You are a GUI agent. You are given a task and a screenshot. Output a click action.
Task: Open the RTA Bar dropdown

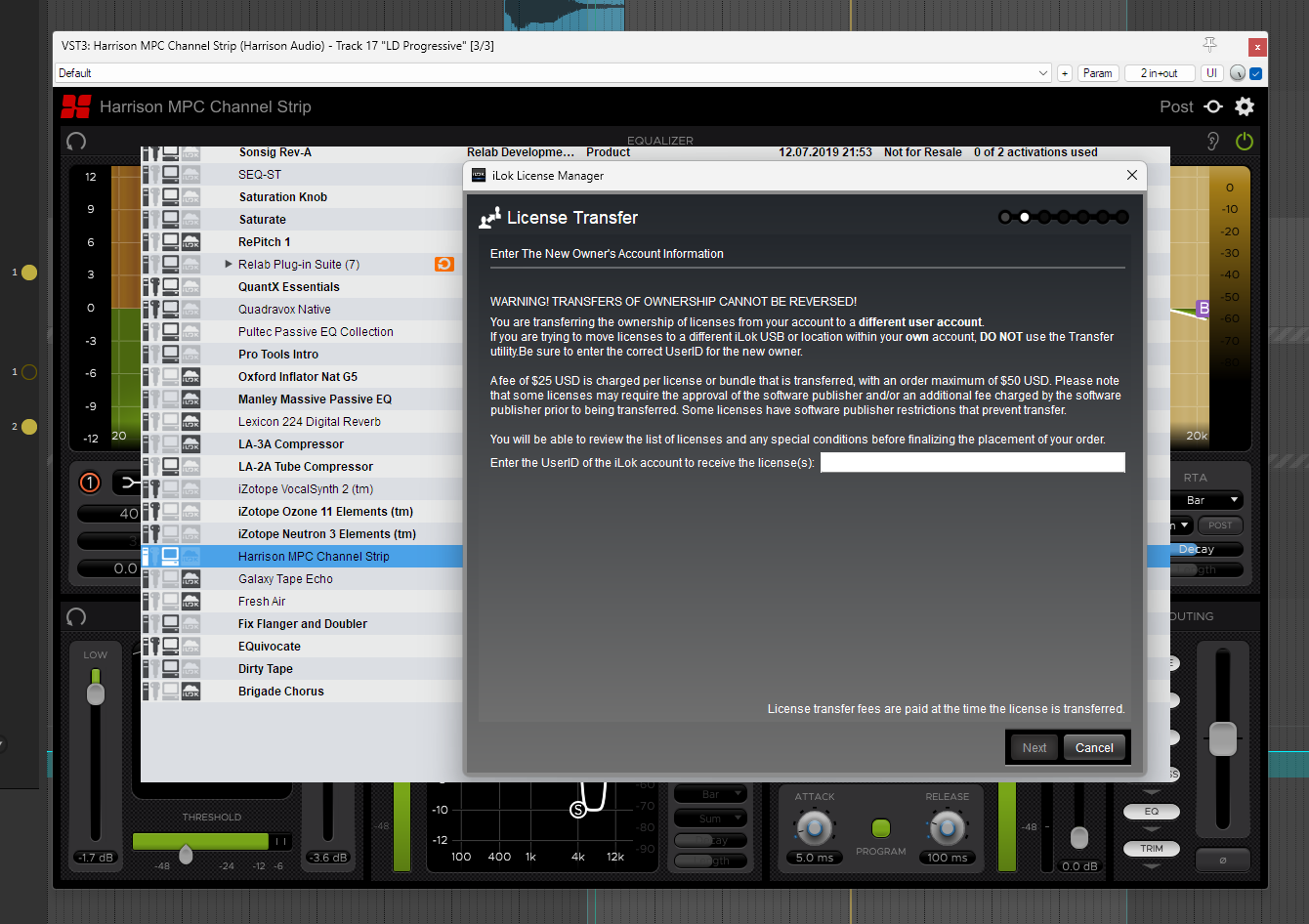pyautogui.click(x=1207, y=500)
